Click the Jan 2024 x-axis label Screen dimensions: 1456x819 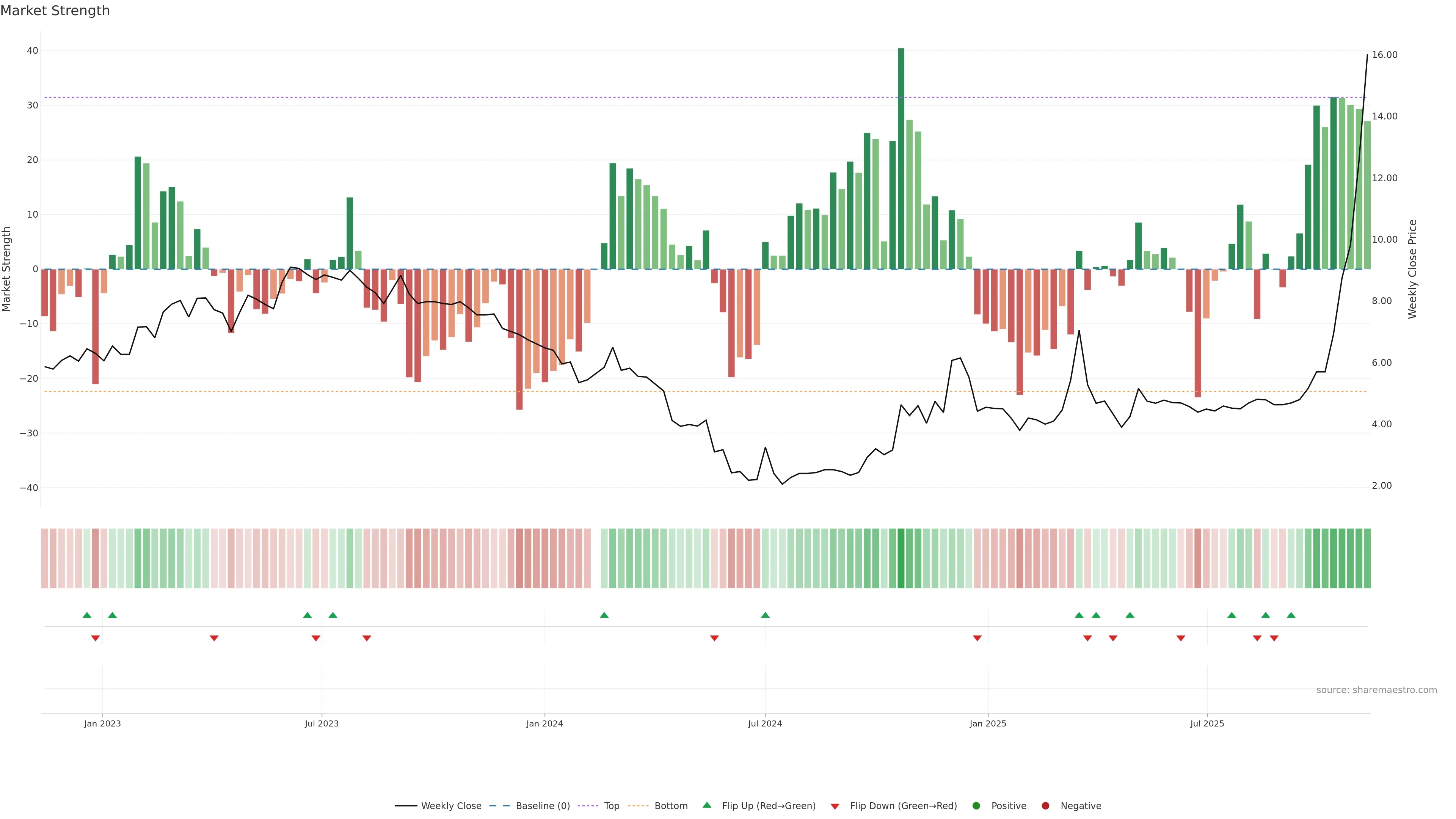pos(544,723)
